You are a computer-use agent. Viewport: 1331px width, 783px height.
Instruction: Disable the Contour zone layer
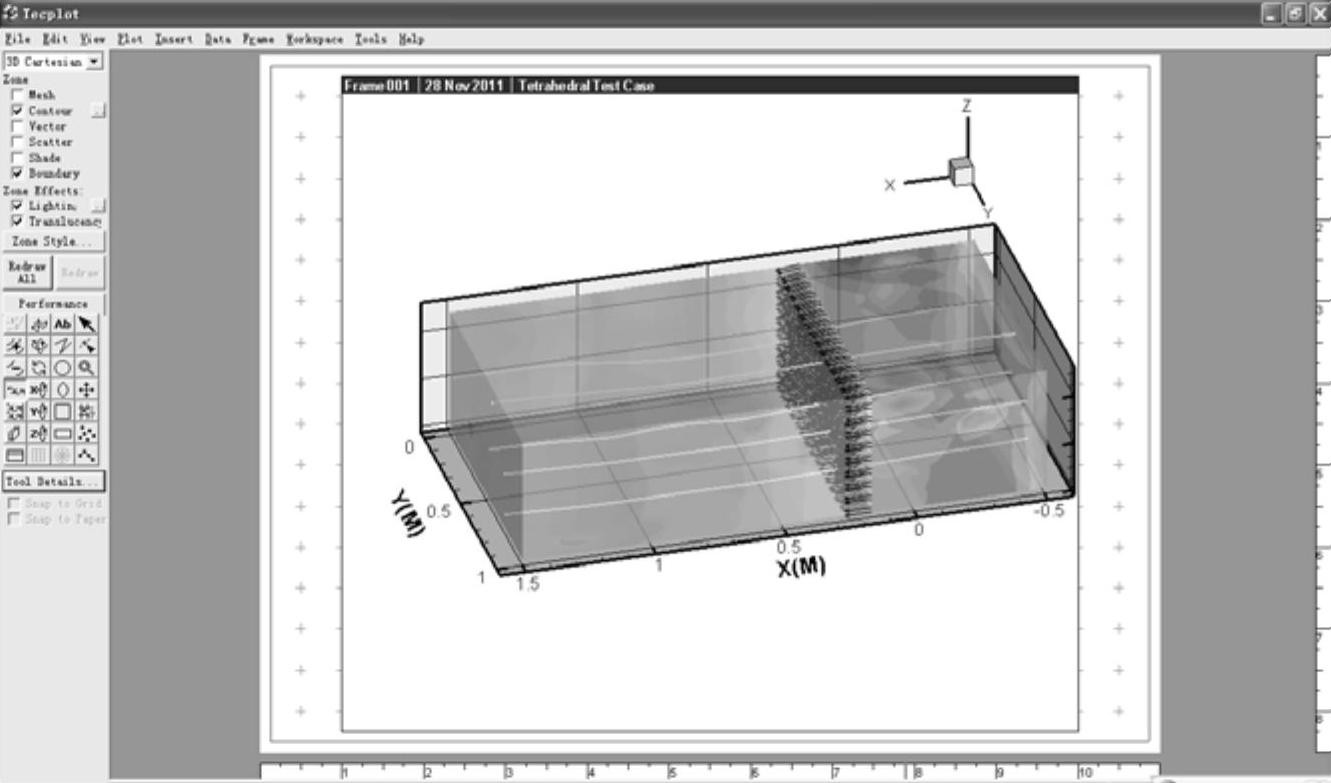(x=17, y=111)
